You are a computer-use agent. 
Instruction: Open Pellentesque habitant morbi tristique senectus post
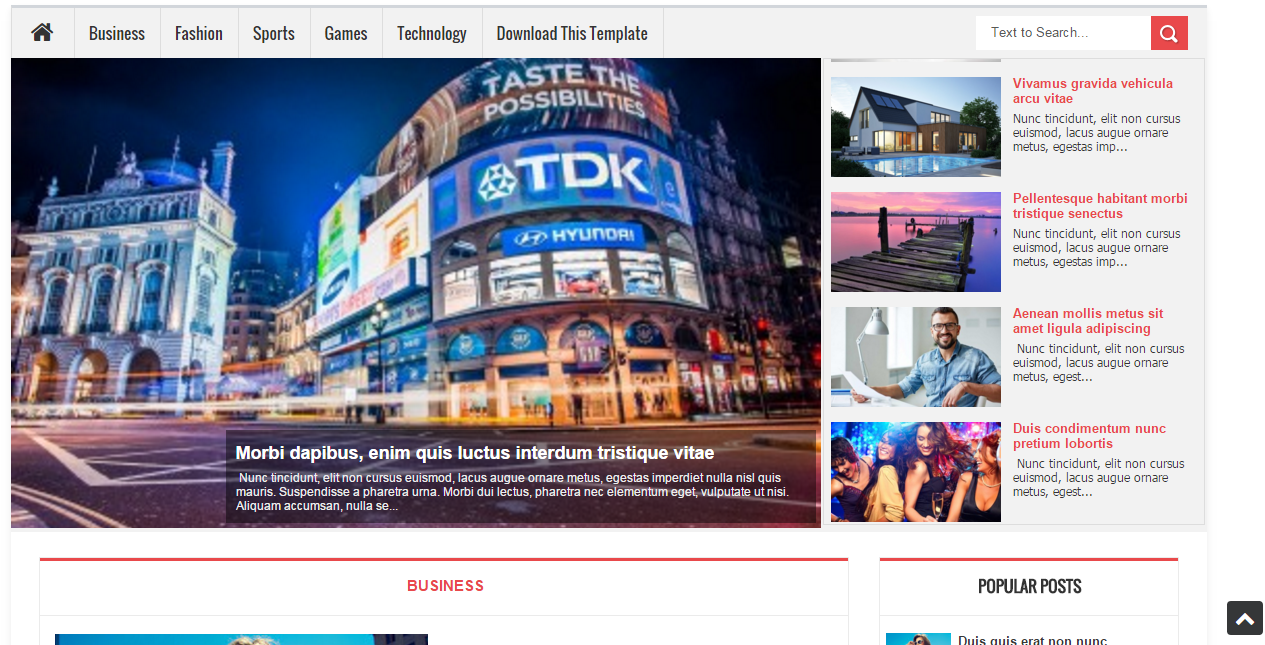point(1100,206)
